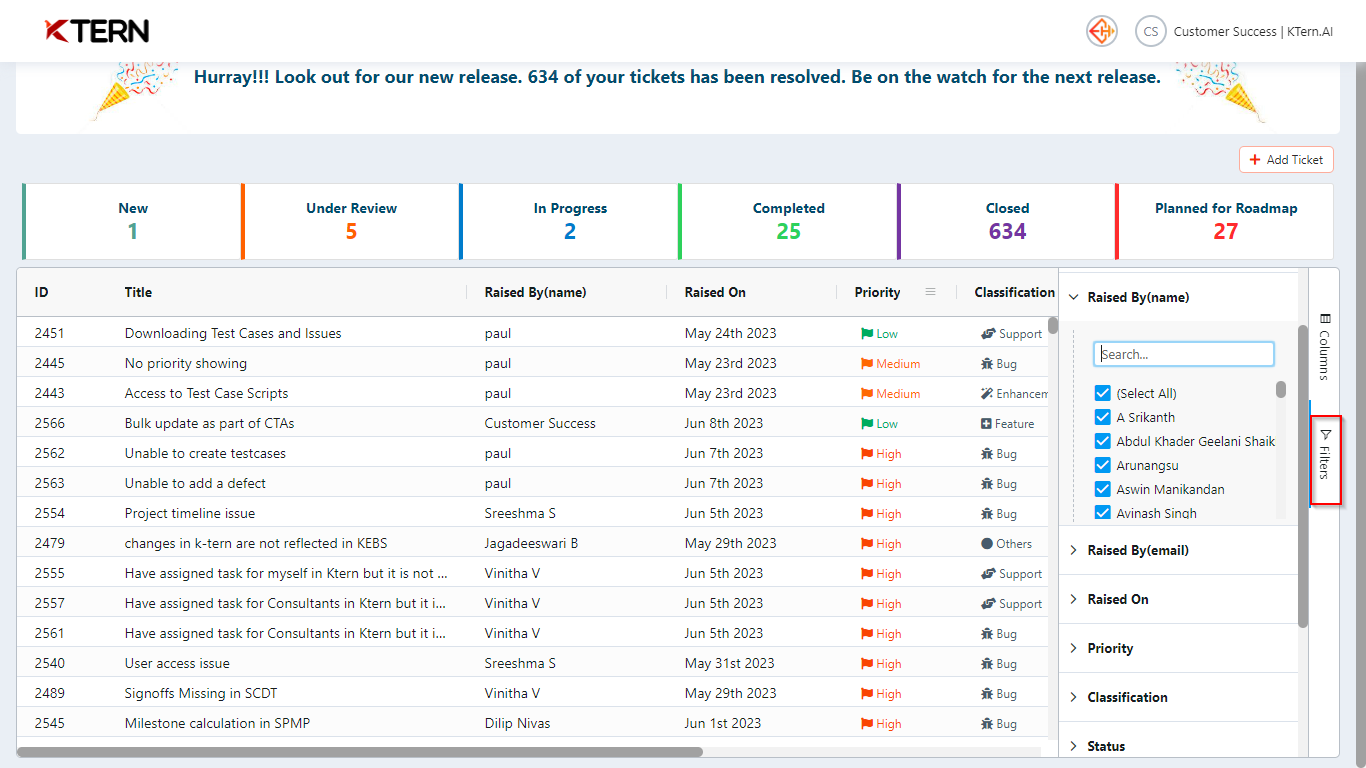The height and width of the screenshot is (768, 1366).
Task: Click Bug icon for ticket 2545
Action: pyautogui.click(x=987, y=724)
